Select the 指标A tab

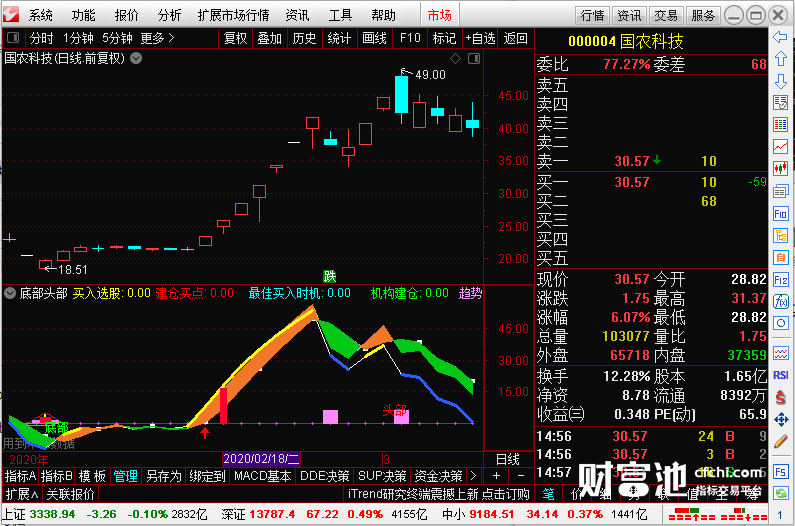point(20,476)
